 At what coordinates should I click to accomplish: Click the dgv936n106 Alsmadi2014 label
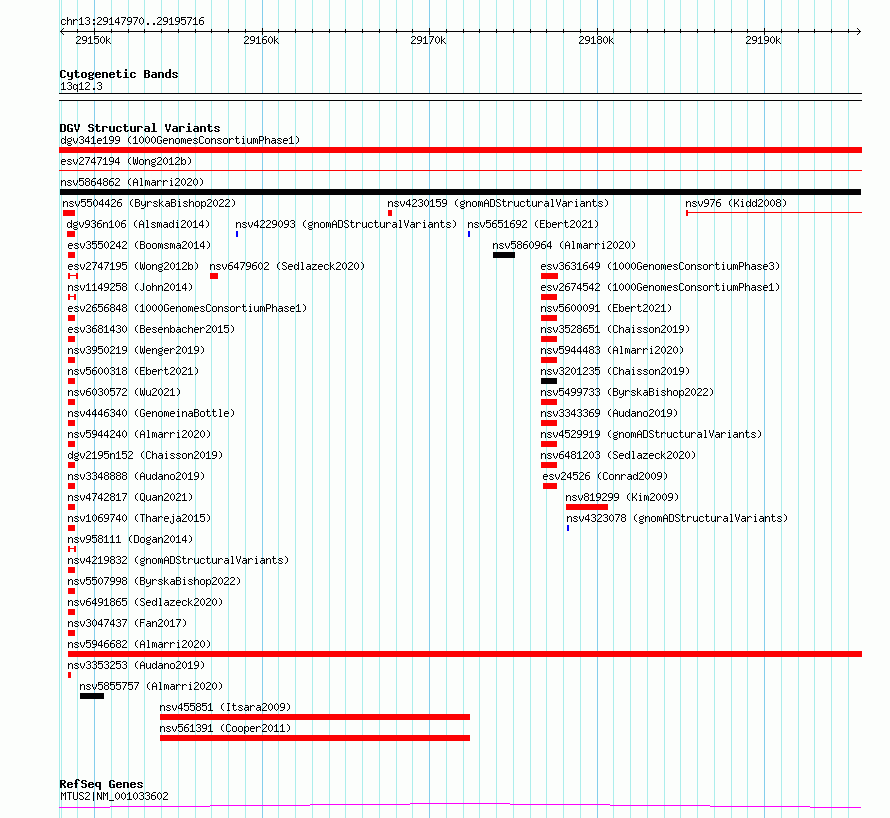point(138,224)
